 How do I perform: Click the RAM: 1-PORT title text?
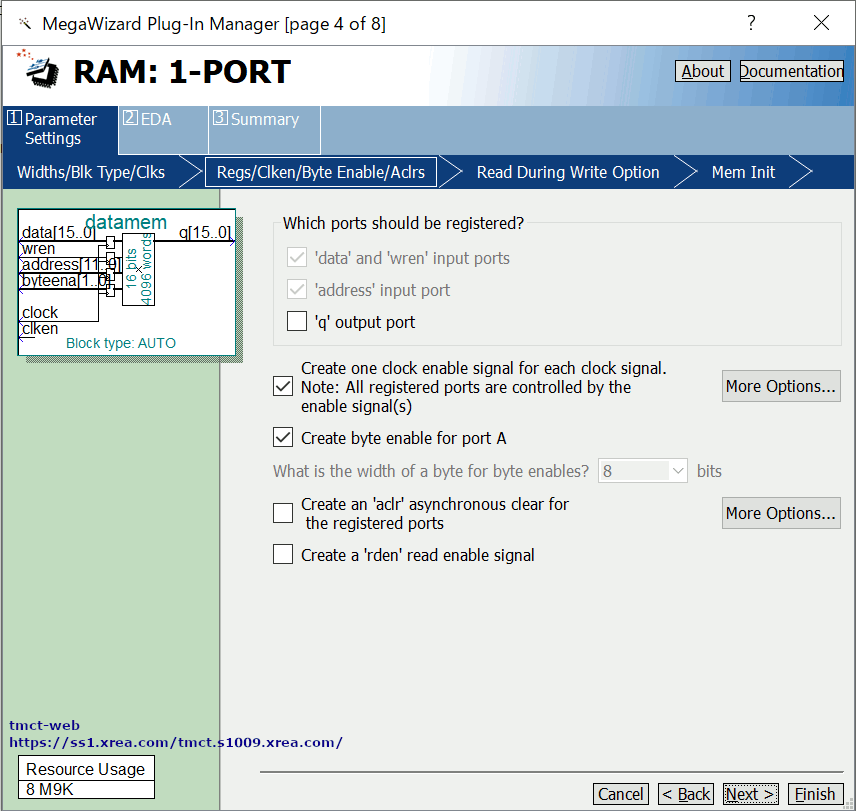[x=182, y=71]
